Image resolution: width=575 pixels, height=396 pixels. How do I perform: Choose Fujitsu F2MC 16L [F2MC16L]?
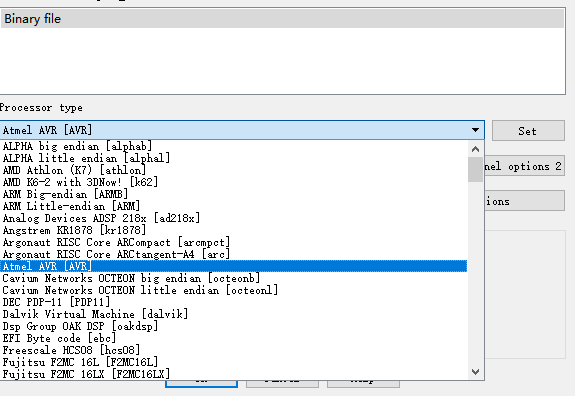tap(234, 362)
